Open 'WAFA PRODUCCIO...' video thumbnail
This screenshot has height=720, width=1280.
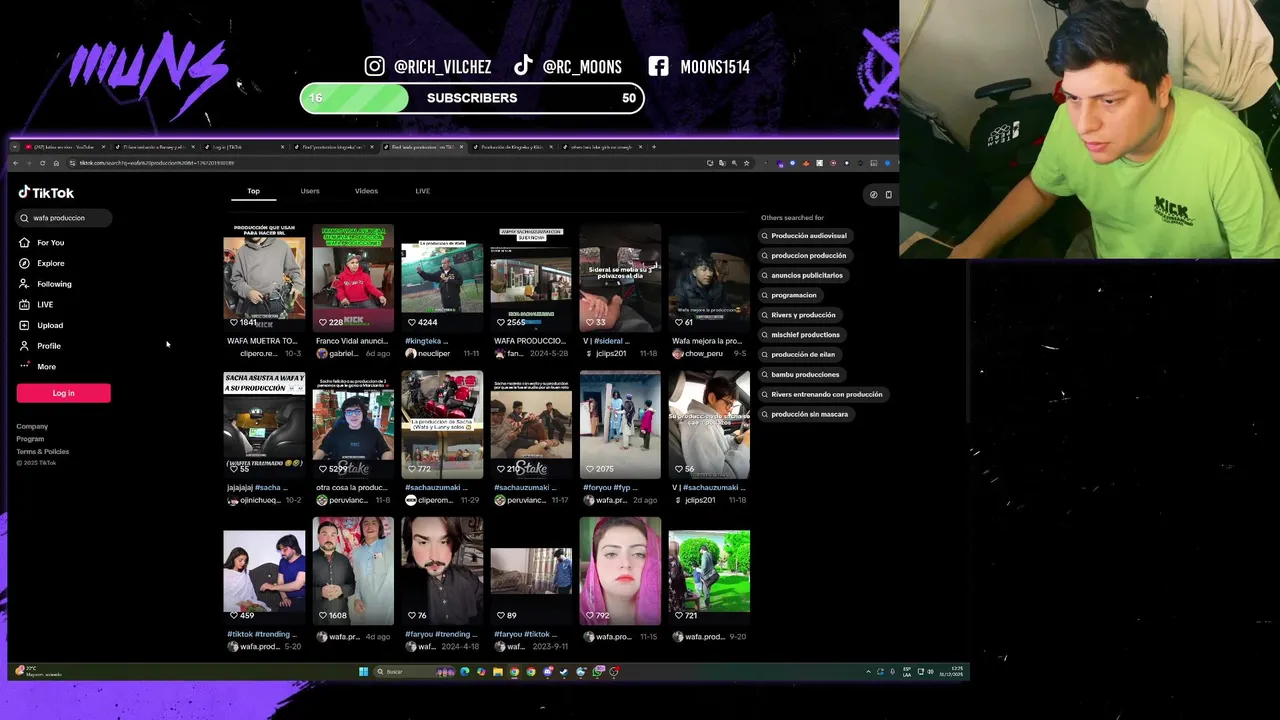coord(531,277)
